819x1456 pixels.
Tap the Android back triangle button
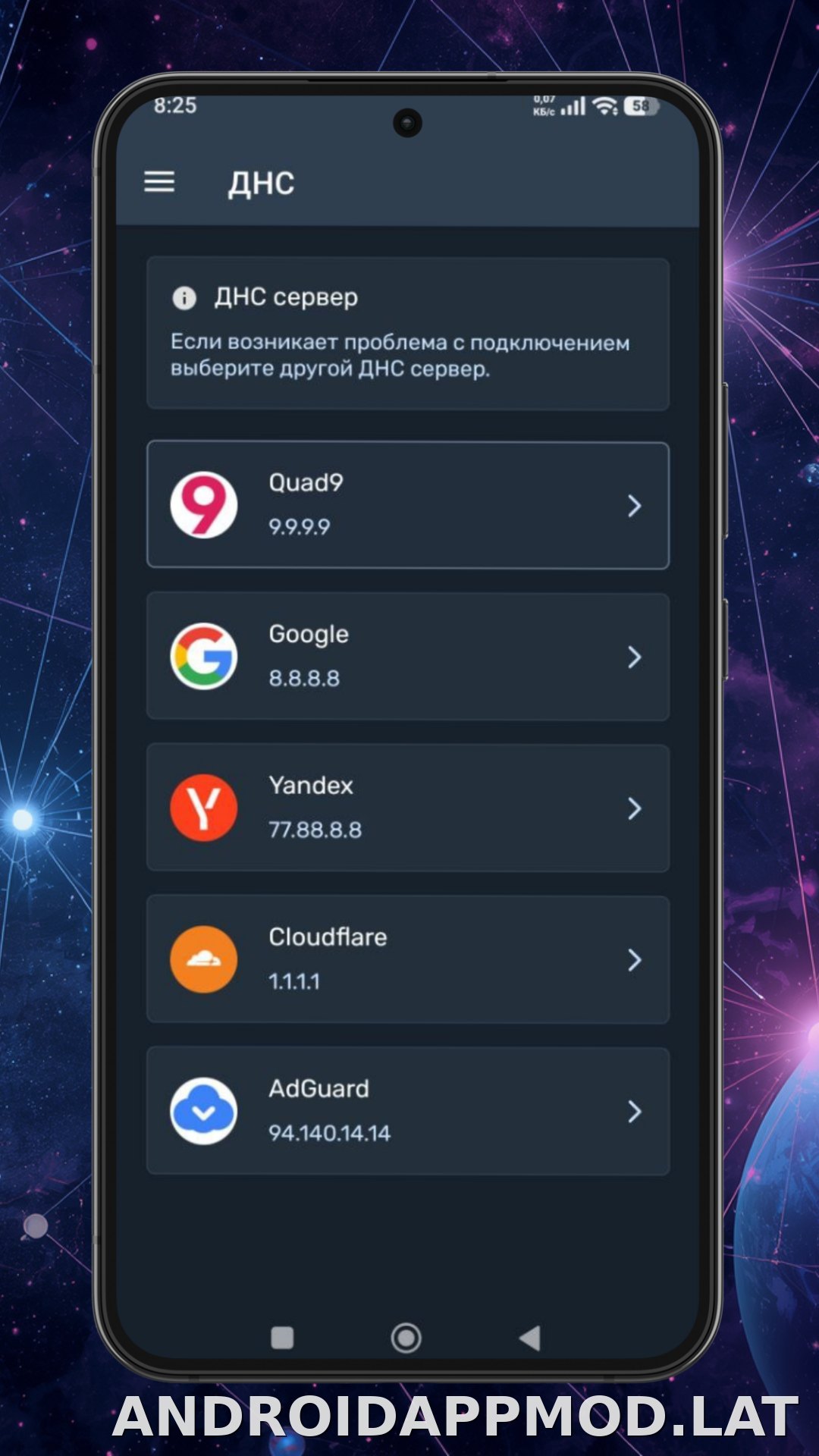click(530, 1338)
